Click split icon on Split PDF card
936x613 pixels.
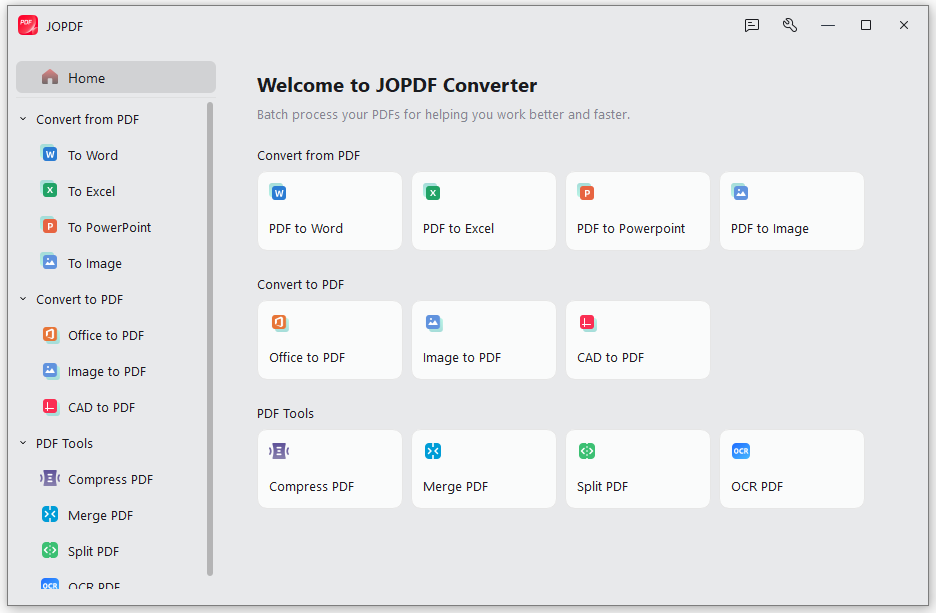click(x=587, y=451)
